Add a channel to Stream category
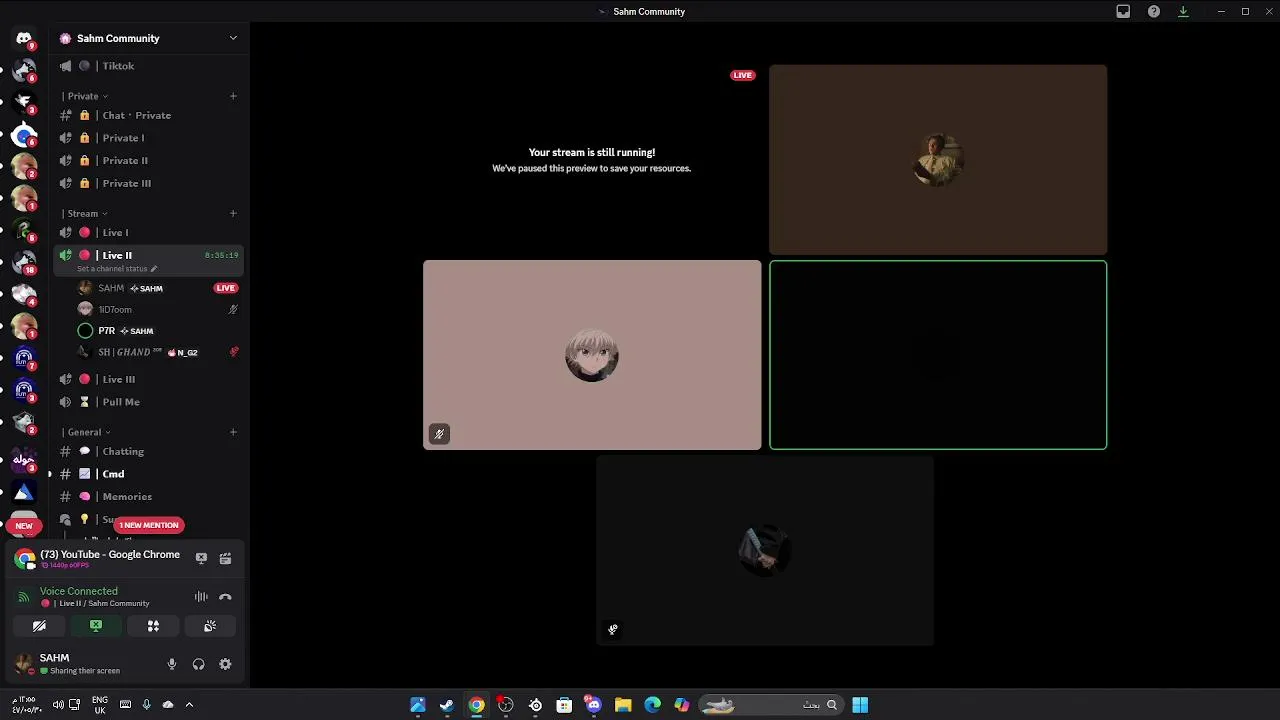The width and height of the screenshot is (1280, 720). [x=233, y=213]
